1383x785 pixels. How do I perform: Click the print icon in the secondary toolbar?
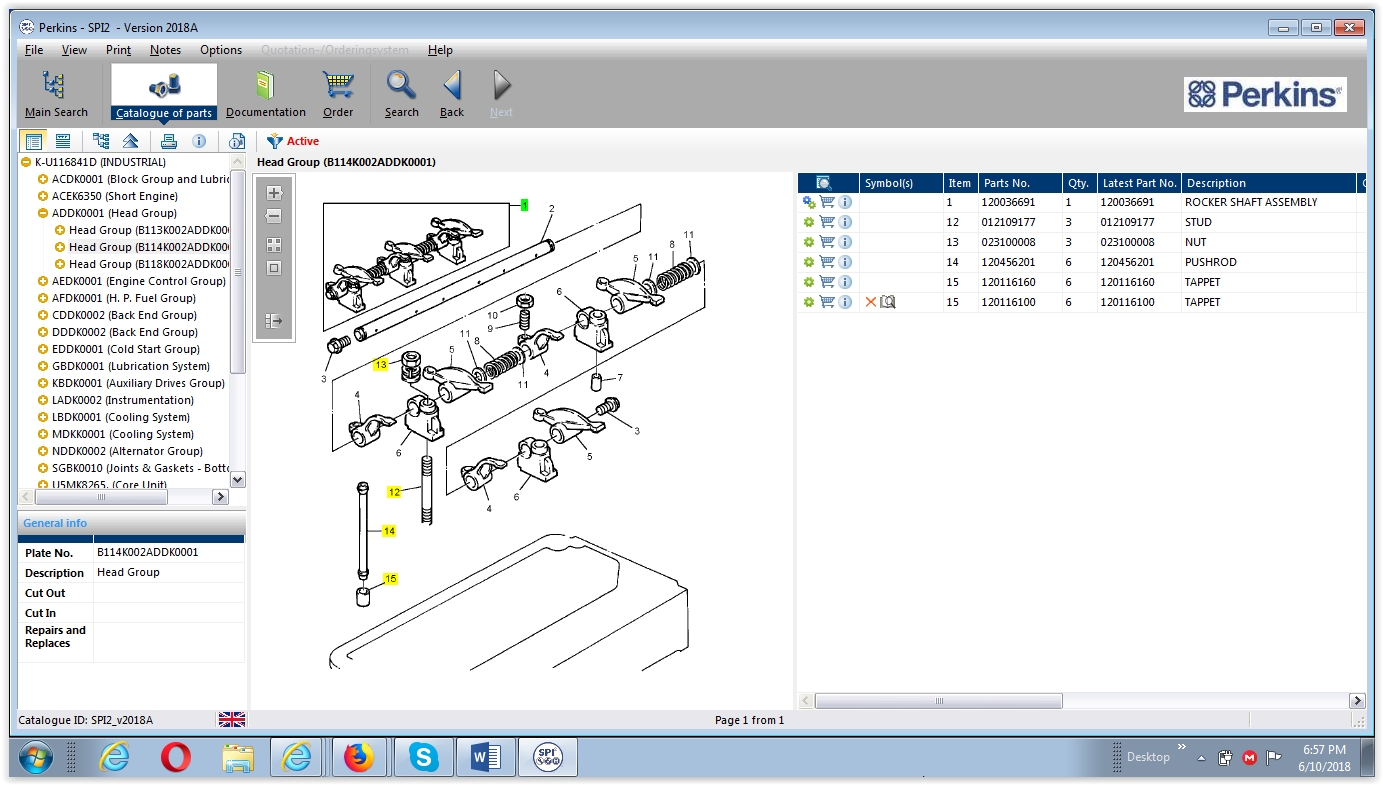click(x=169, y=141)
